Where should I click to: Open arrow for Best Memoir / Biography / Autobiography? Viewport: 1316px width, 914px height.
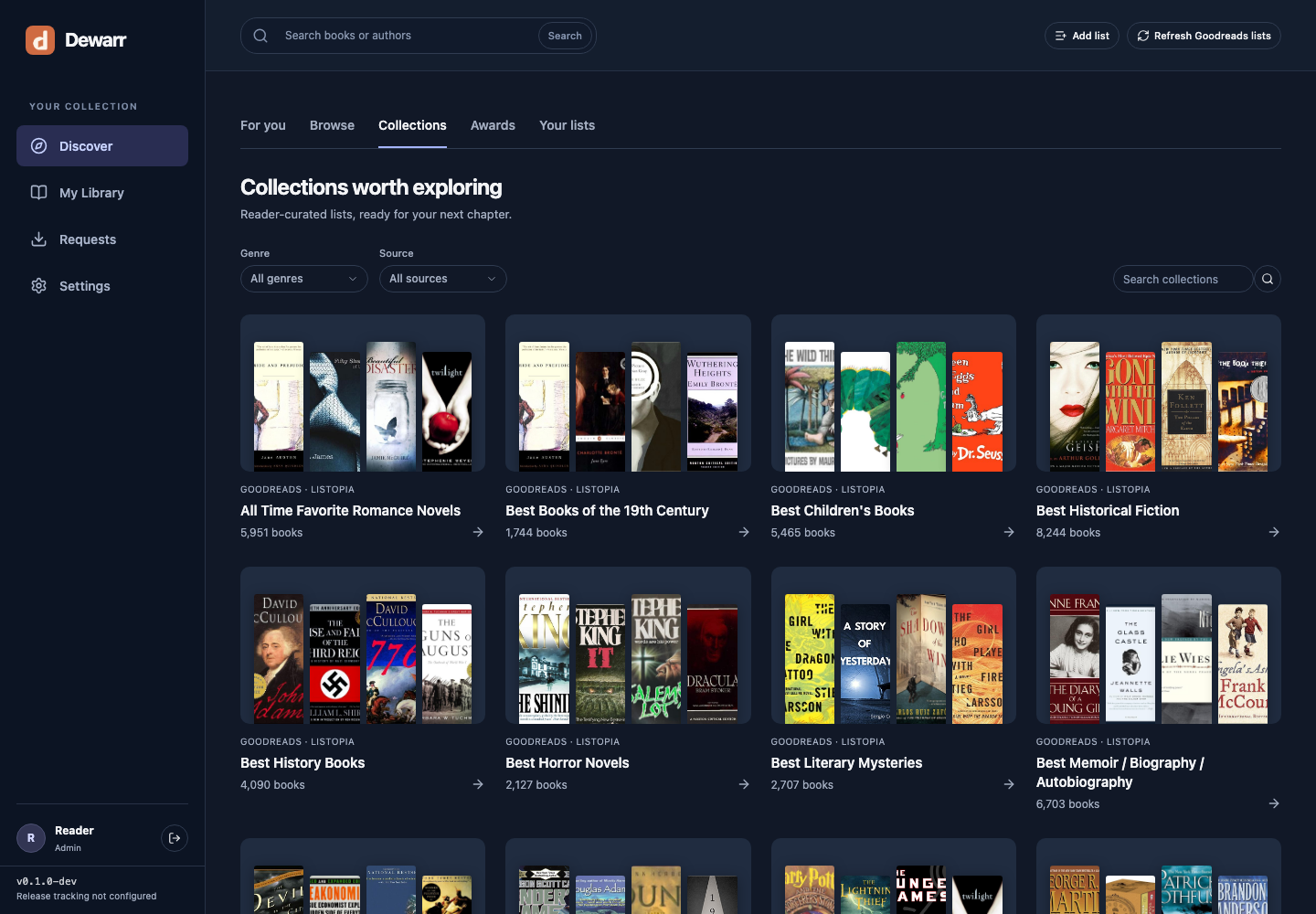[1274, 803]
